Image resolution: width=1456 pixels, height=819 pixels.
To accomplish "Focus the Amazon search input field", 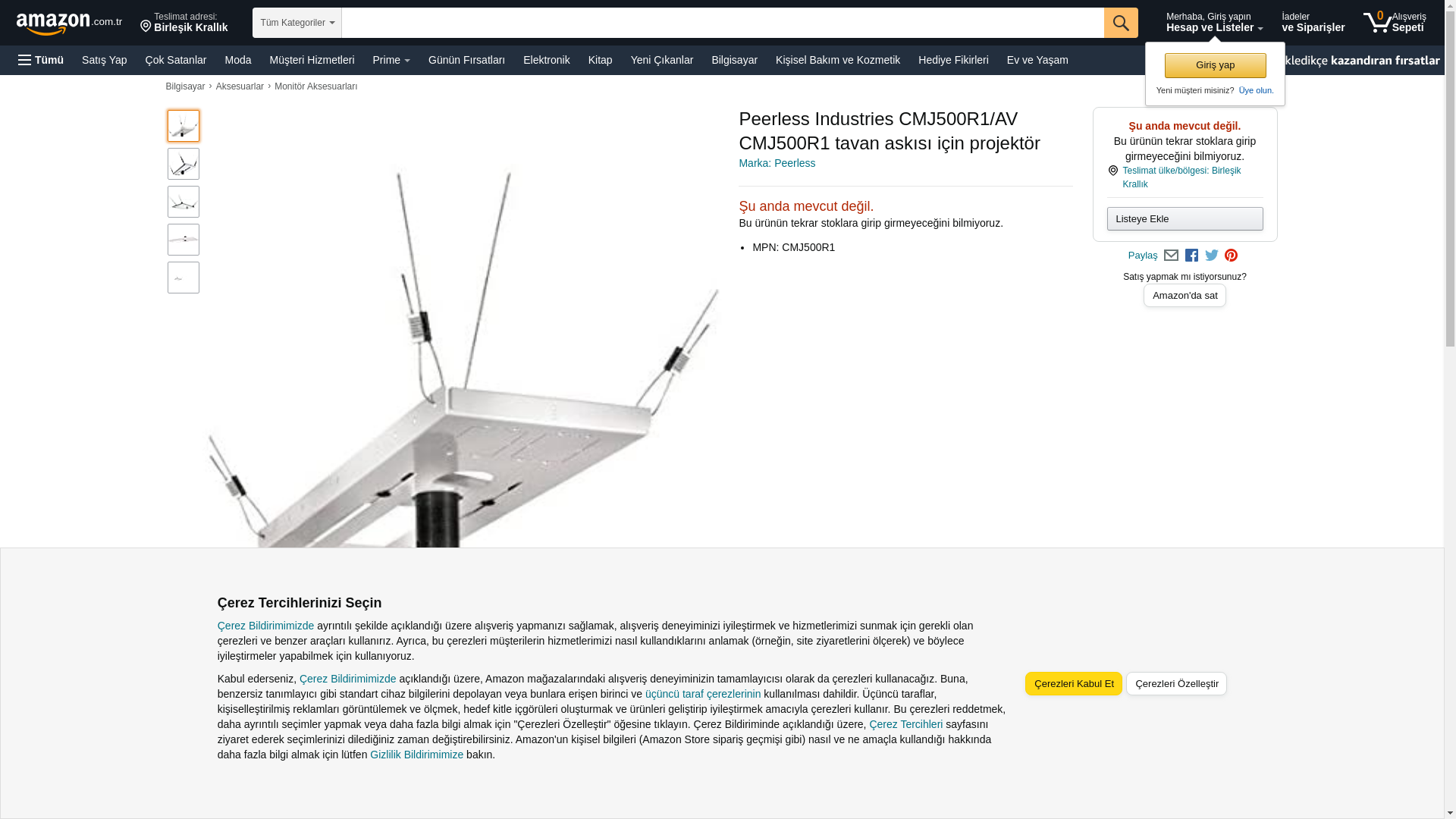I will click(x=723, y=23).
